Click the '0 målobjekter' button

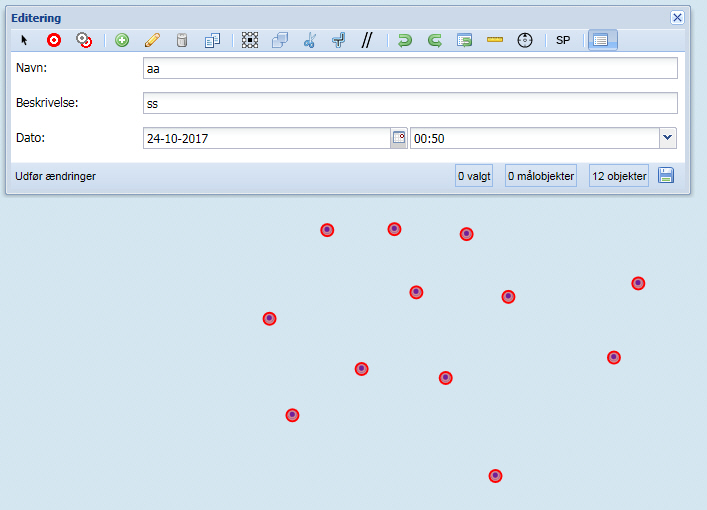[x=541, y=176]
